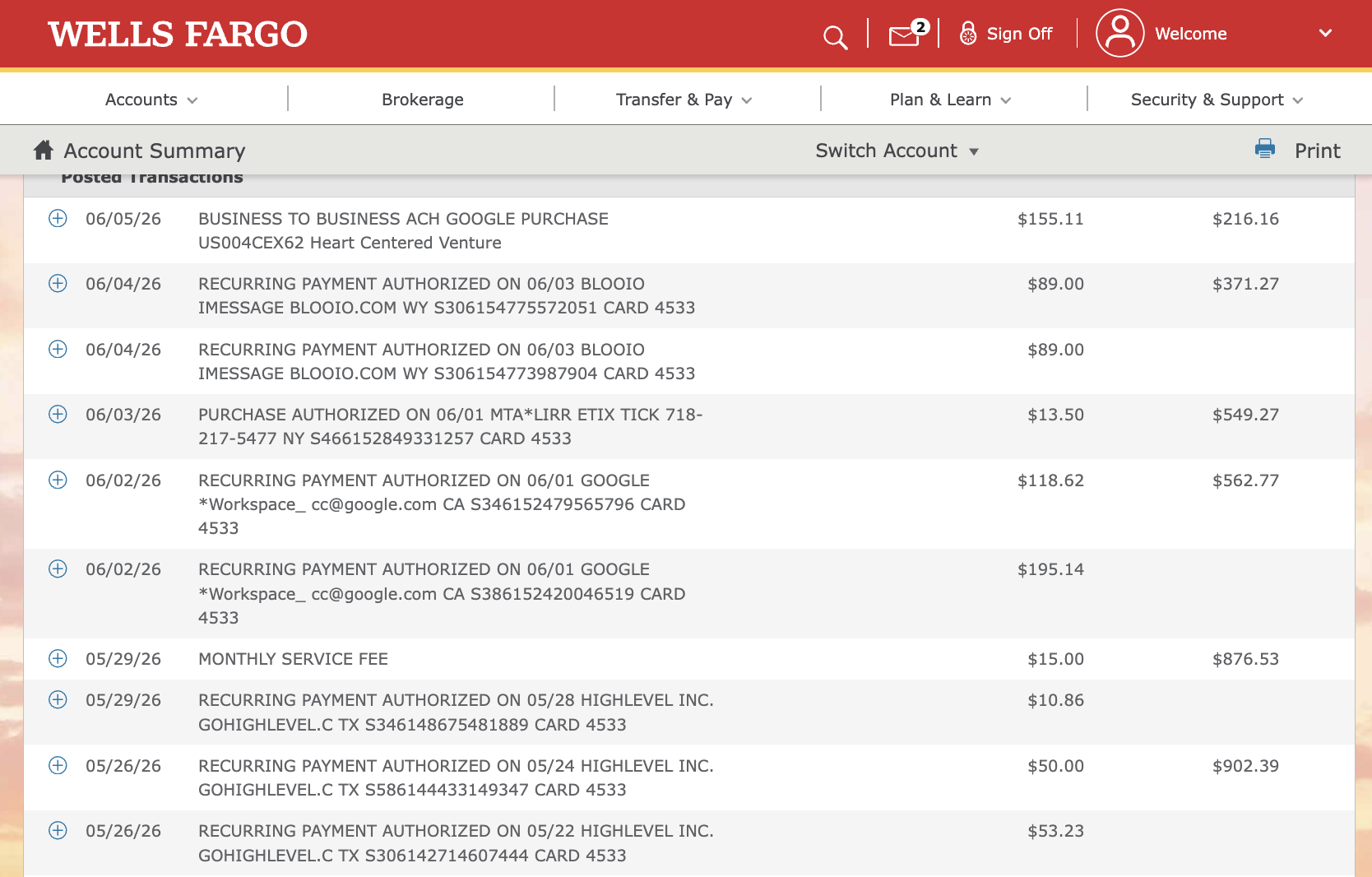
Task: Click the BUSINESS TO BUSINESS ACH description
Action: pos(403,230)
